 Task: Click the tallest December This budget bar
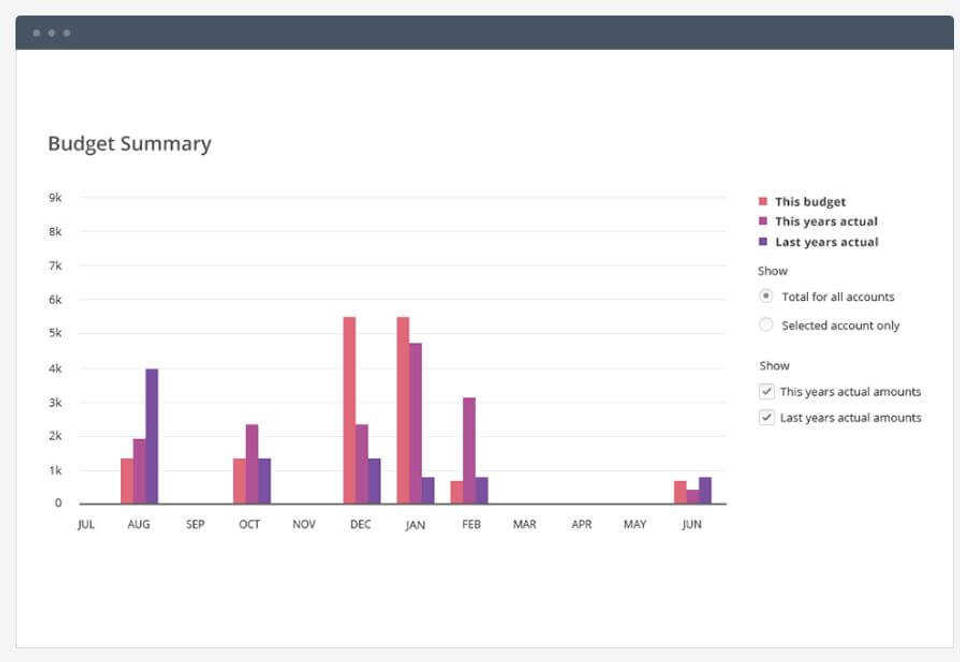click(349, 410)
